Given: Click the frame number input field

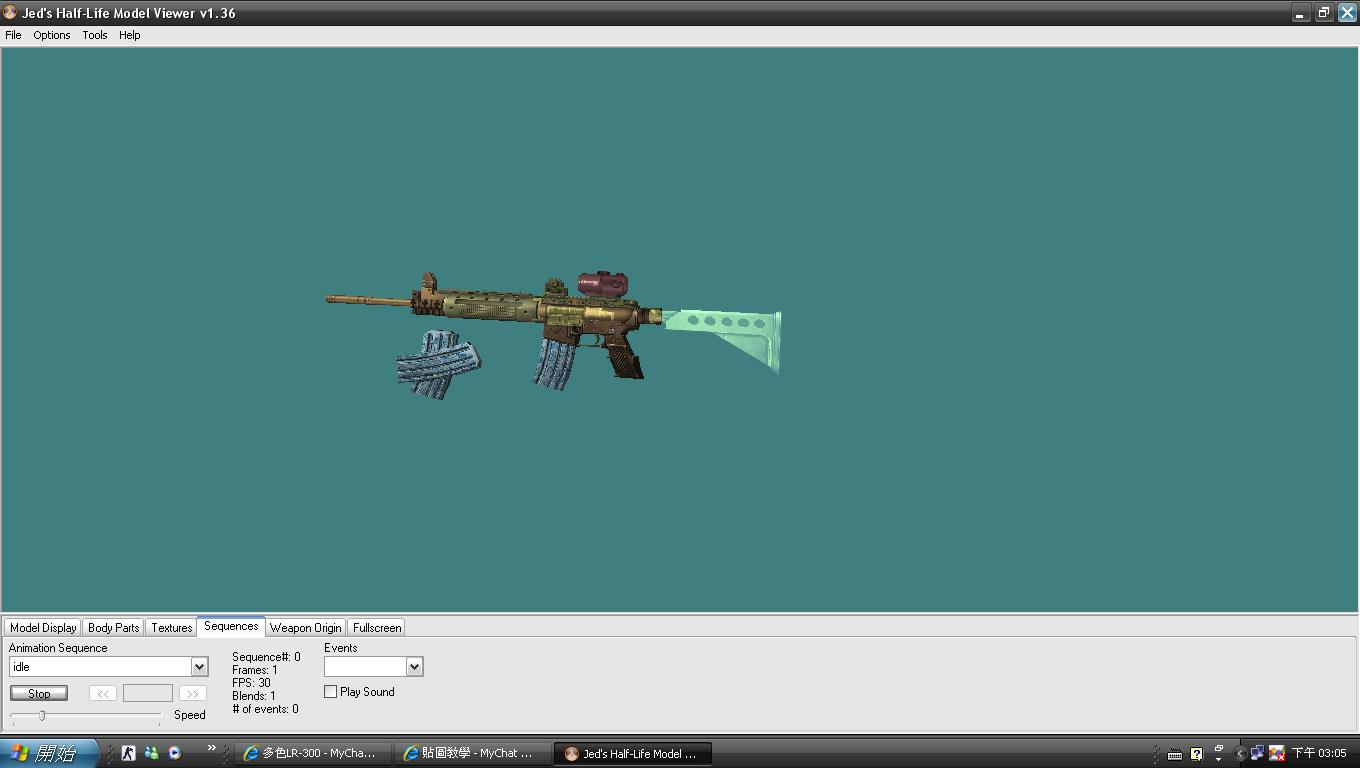Looking at the screenshot, I should [148, 693].
